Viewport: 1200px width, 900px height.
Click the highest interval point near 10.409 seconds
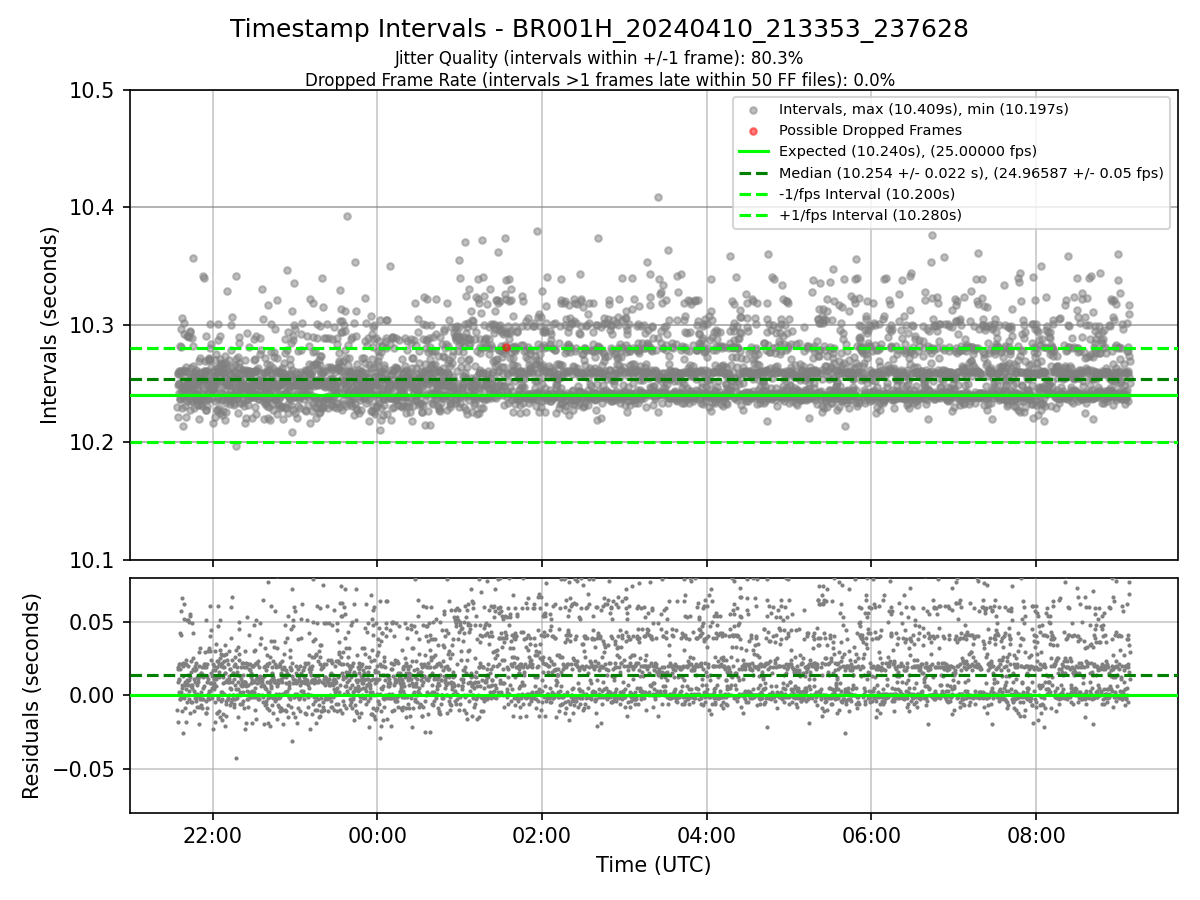point(658,197)
